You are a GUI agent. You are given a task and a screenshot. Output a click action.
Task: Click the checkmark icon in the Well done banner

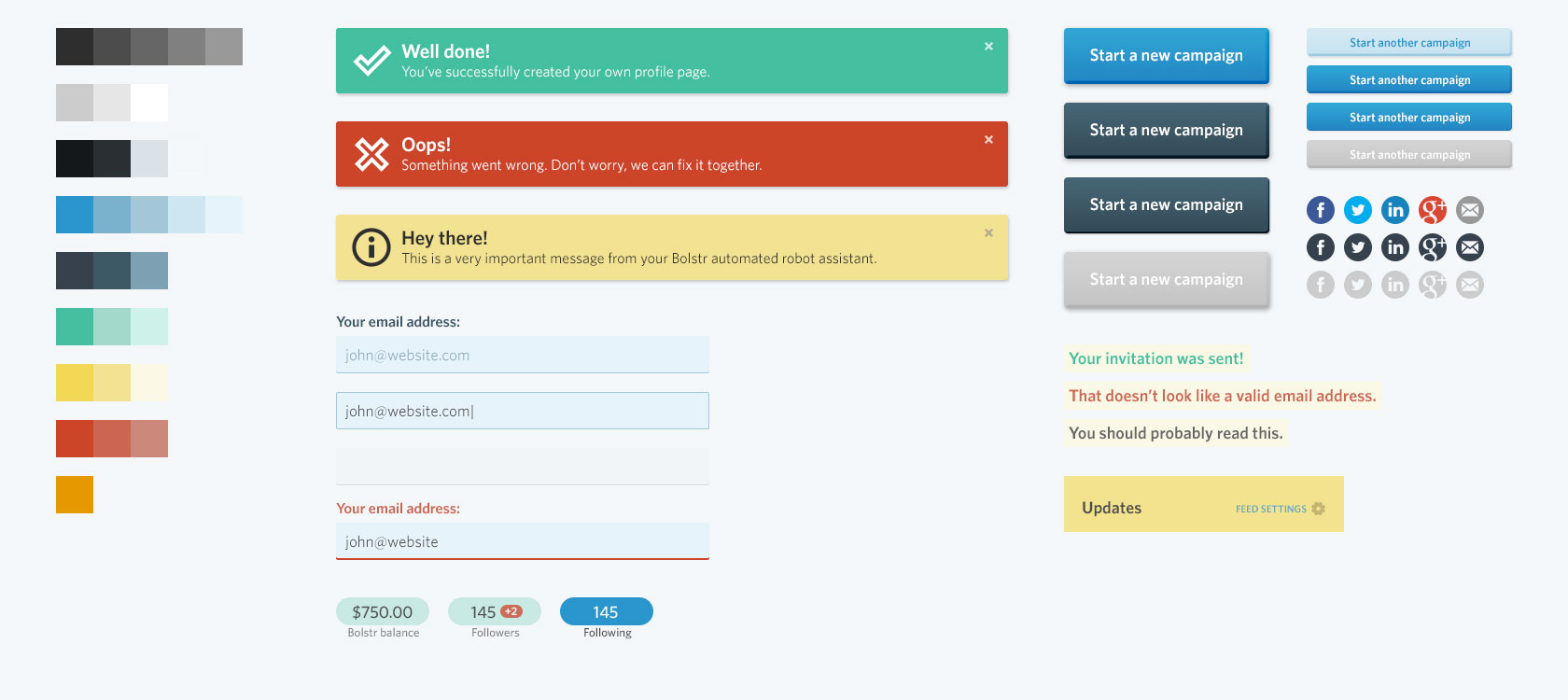coord(371,60)
